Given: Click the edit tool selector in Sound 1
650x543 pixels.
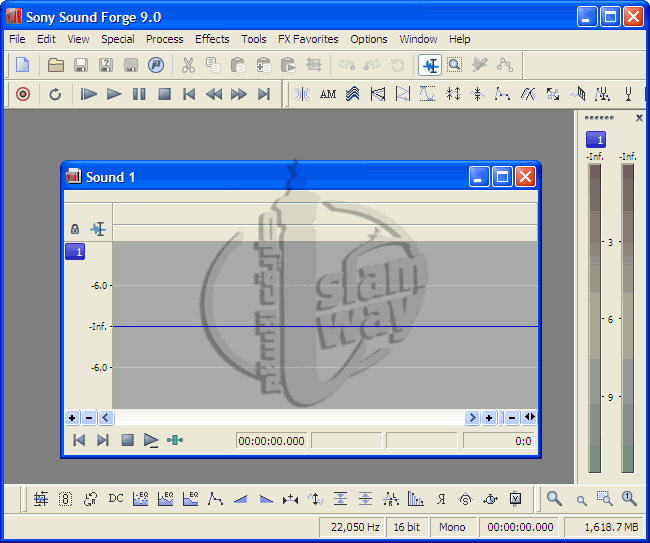Looking at the screenshot, I should [x=98, y=229].
